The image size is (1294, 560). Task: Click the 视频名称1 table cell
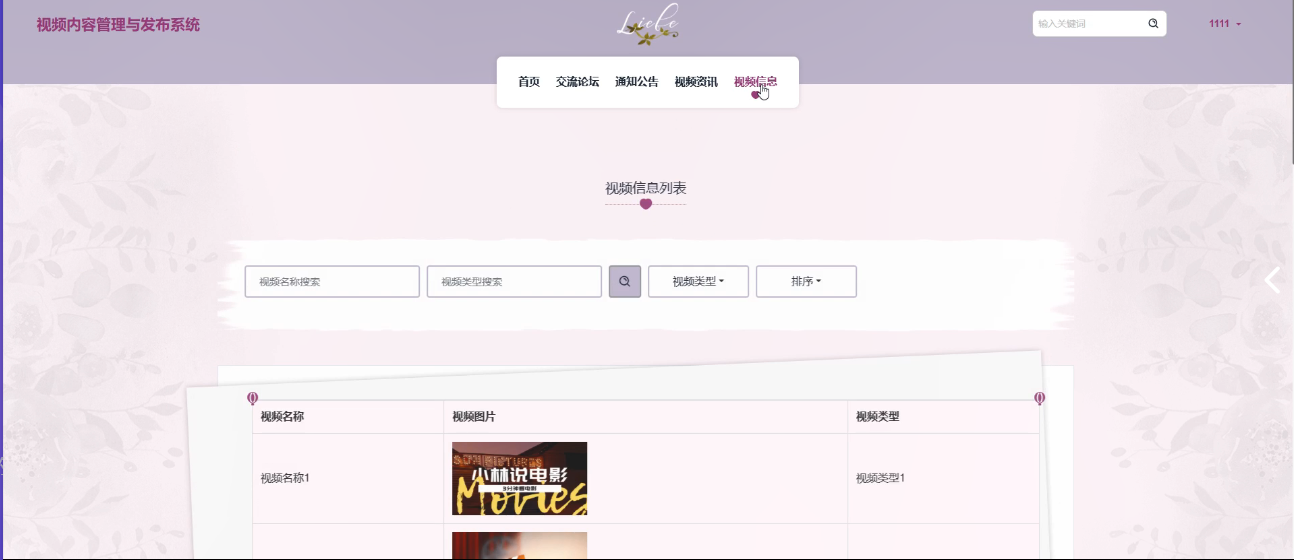click(348, 478)
